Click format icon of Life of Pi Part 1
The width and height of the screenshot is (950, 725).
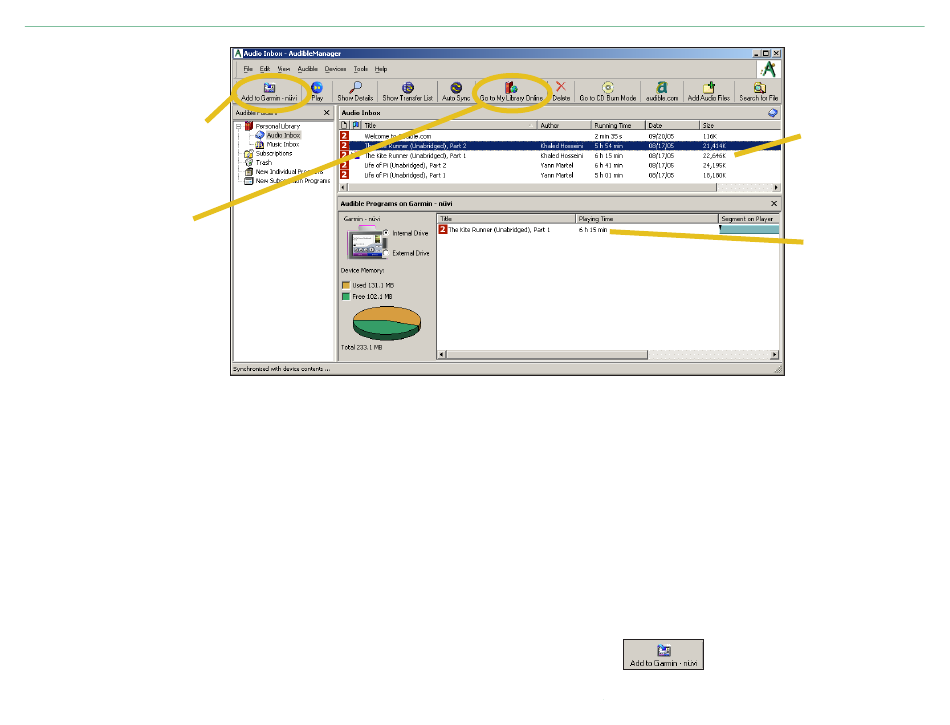click(344, 175)
